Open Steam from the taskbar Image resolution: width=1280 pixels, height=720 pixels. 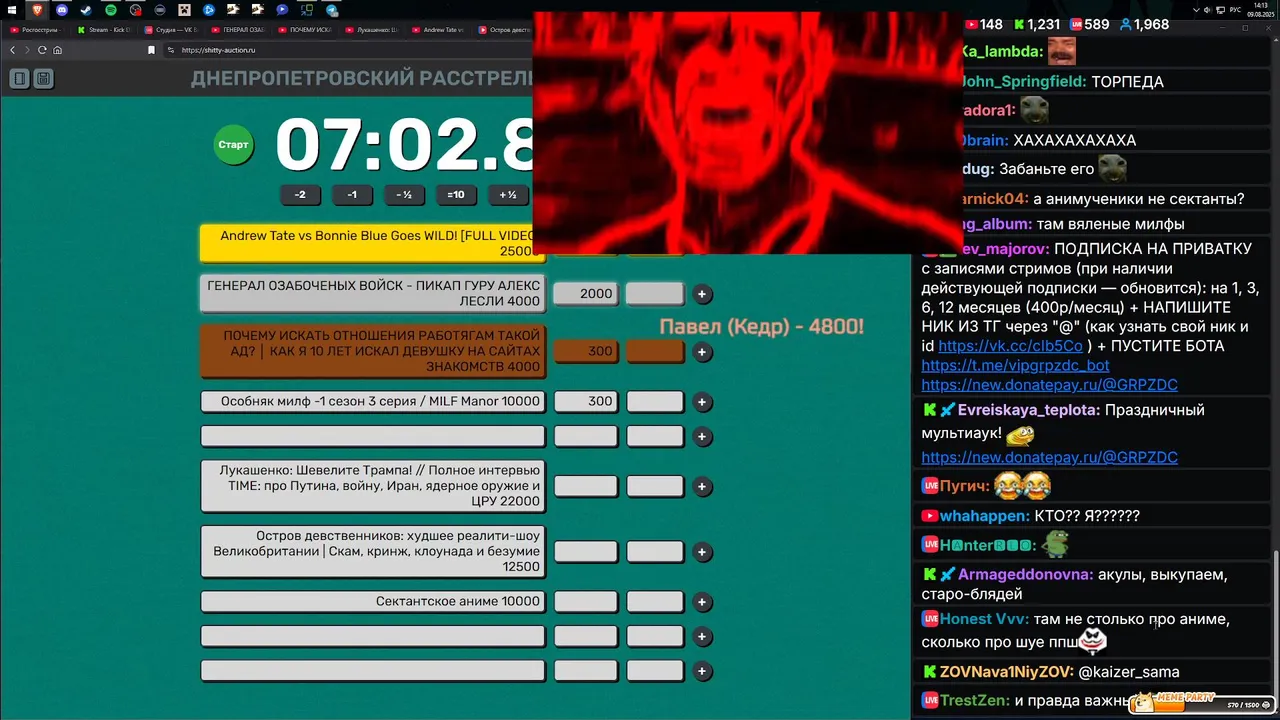point(86,9)
